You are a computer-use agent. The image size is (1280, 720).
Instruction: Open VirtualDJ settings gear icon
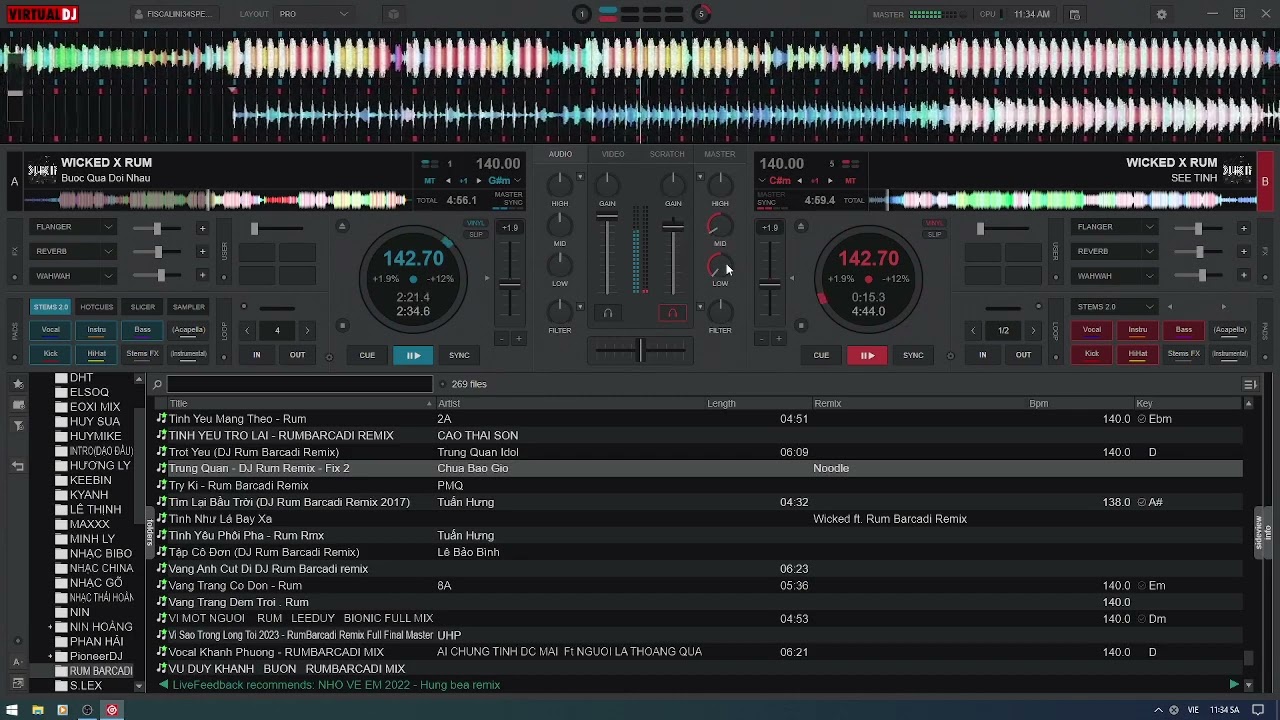pyautogui.click(x=1161, y=14)
